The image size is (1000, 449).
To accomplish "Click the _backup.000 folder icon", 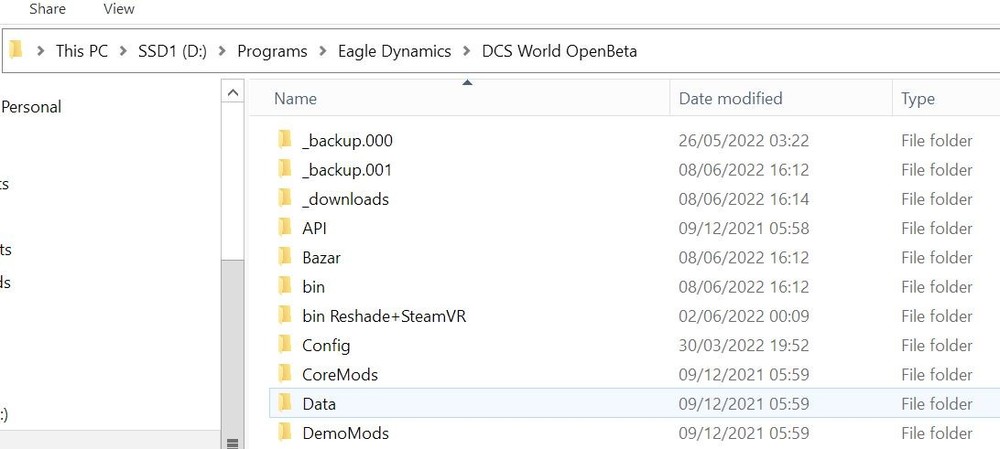I will pos(284,140).
